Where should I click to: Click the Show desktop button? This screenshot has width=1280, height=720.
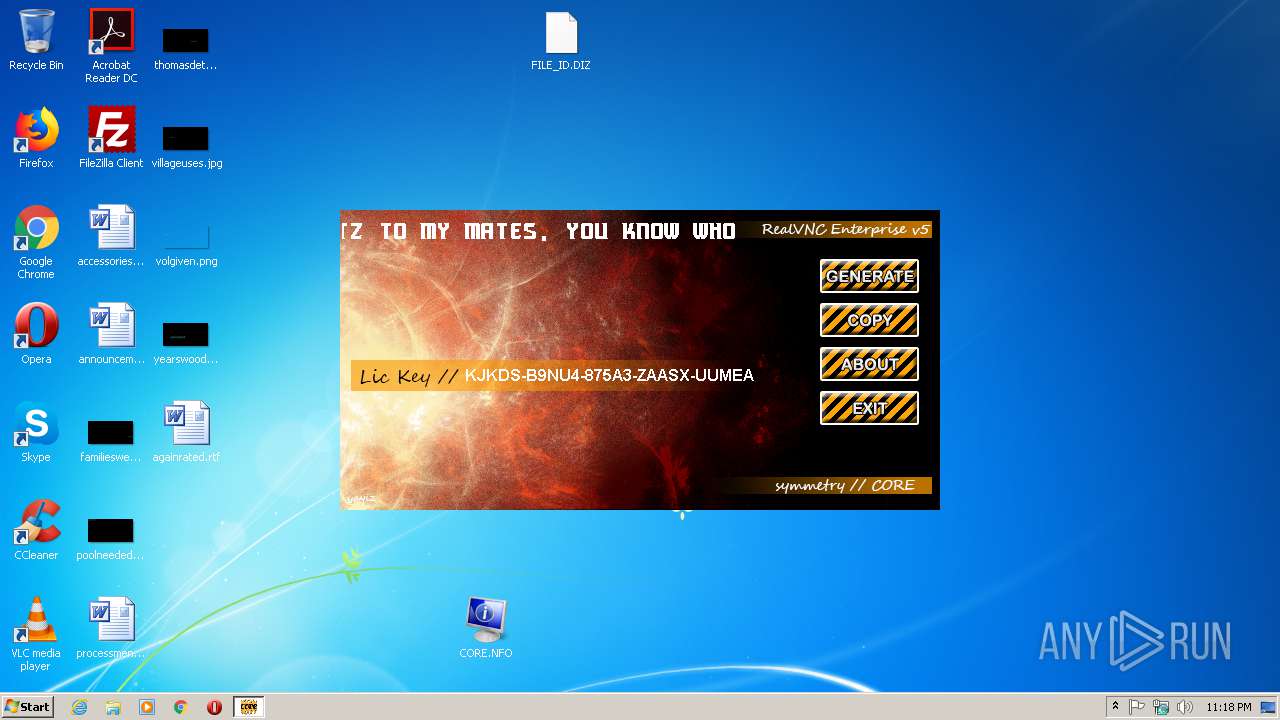click(1269, 707)
